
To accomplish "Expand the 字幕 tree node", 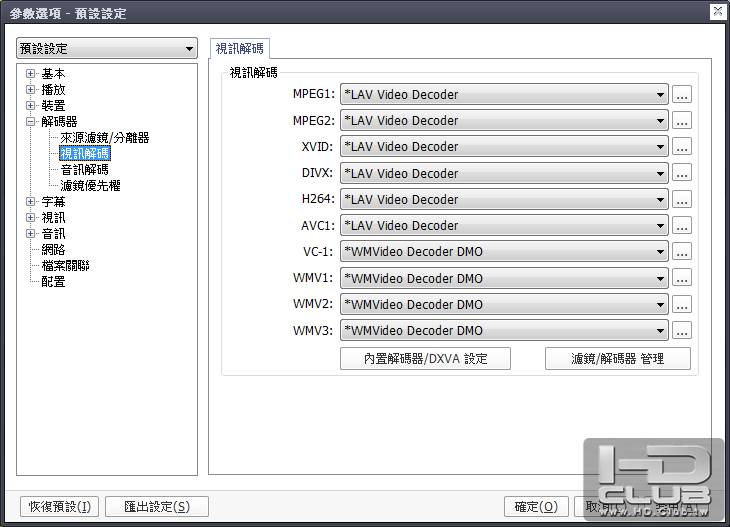I will [x=30, y=202].
